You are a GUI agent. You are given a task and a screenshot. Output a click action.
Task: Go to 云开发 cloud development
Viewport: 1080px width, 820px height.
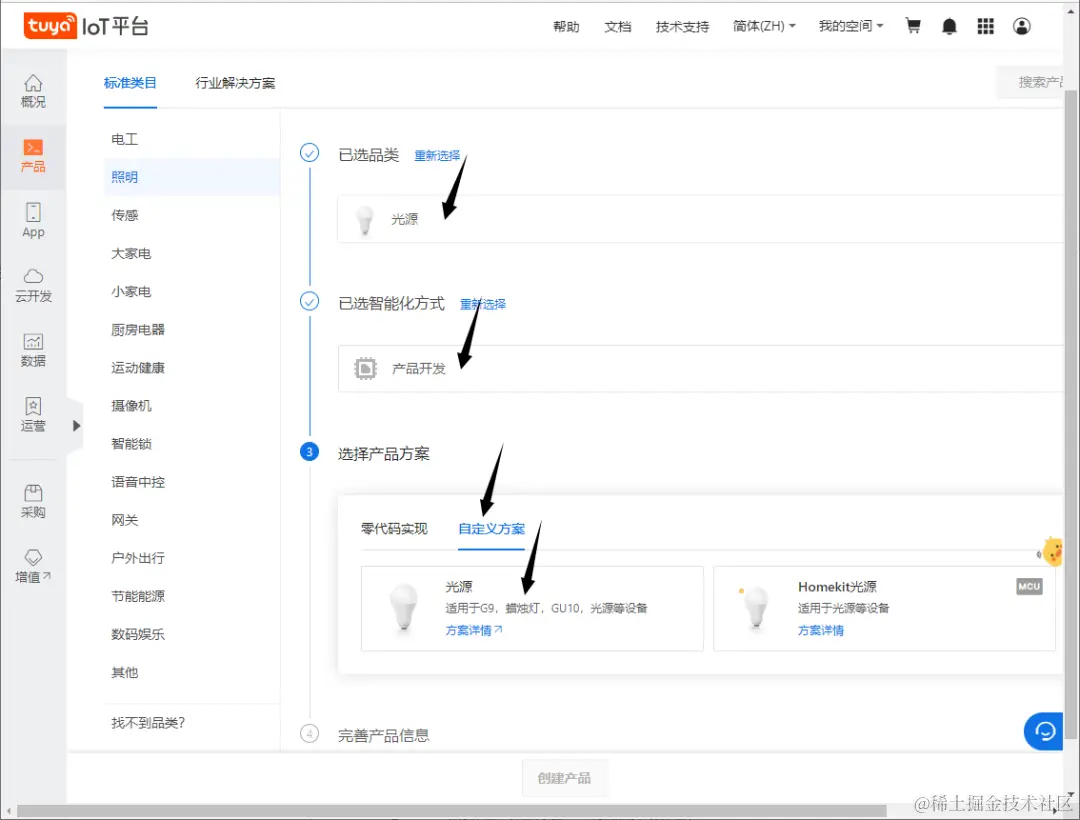(33, 286)
